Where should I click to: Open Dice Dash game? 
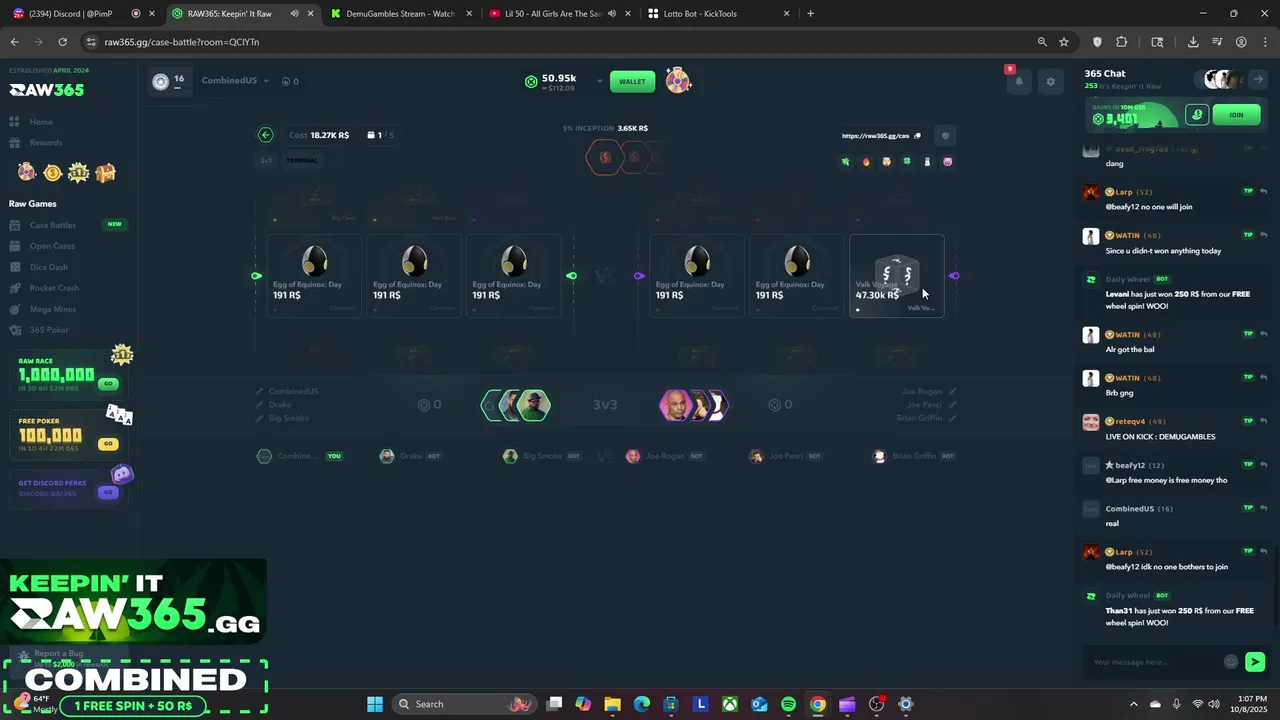(49, 267)
